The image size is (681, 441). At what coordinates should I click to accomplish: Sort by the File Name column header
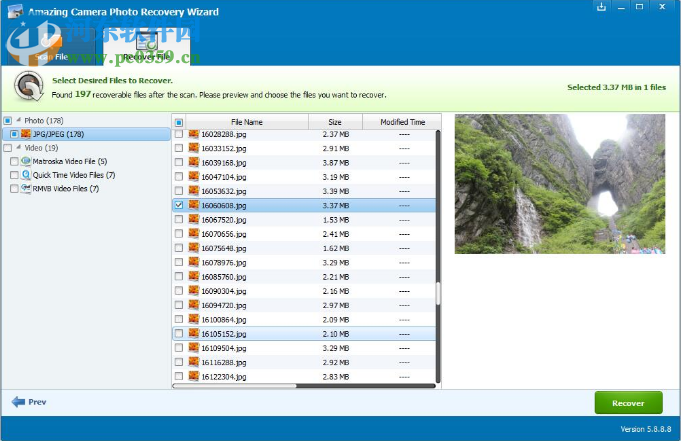coord(247,122)
